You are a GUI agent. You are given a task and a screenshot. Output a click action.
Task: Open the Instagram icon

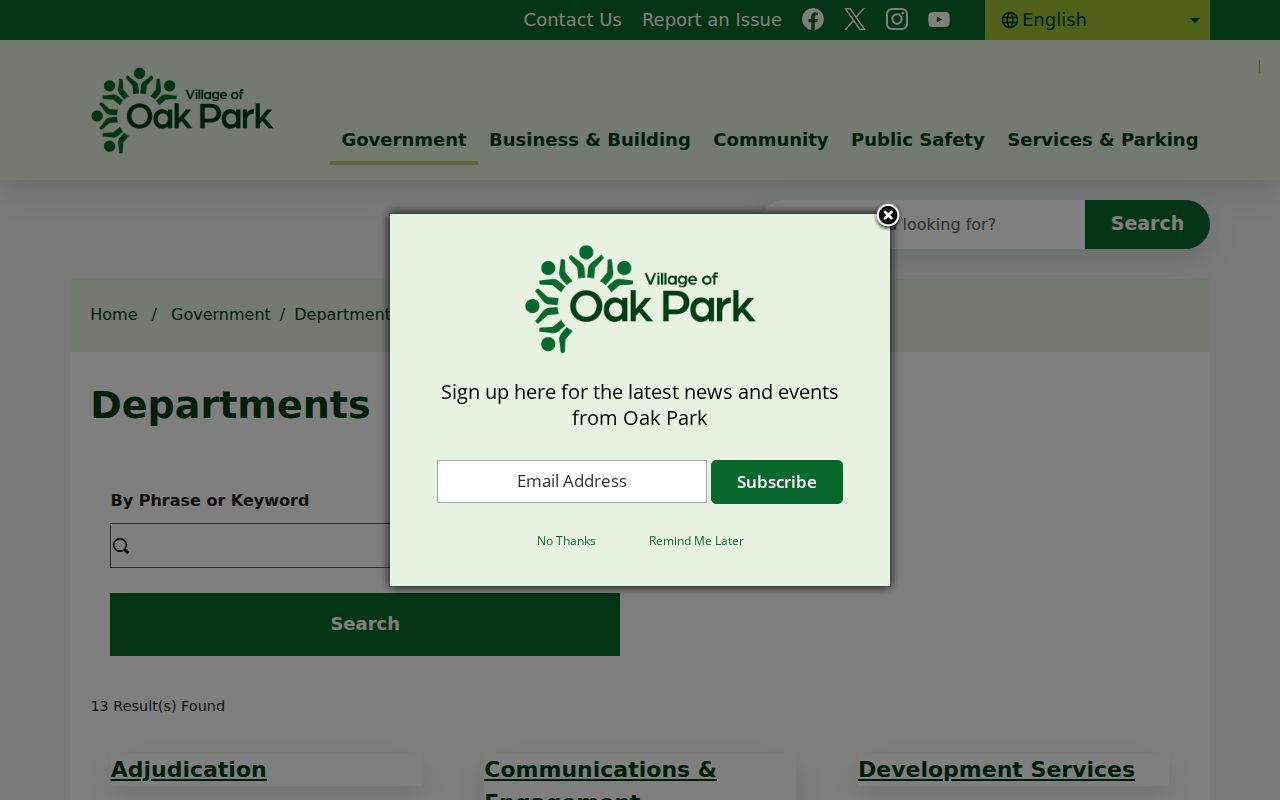[897, 20]
